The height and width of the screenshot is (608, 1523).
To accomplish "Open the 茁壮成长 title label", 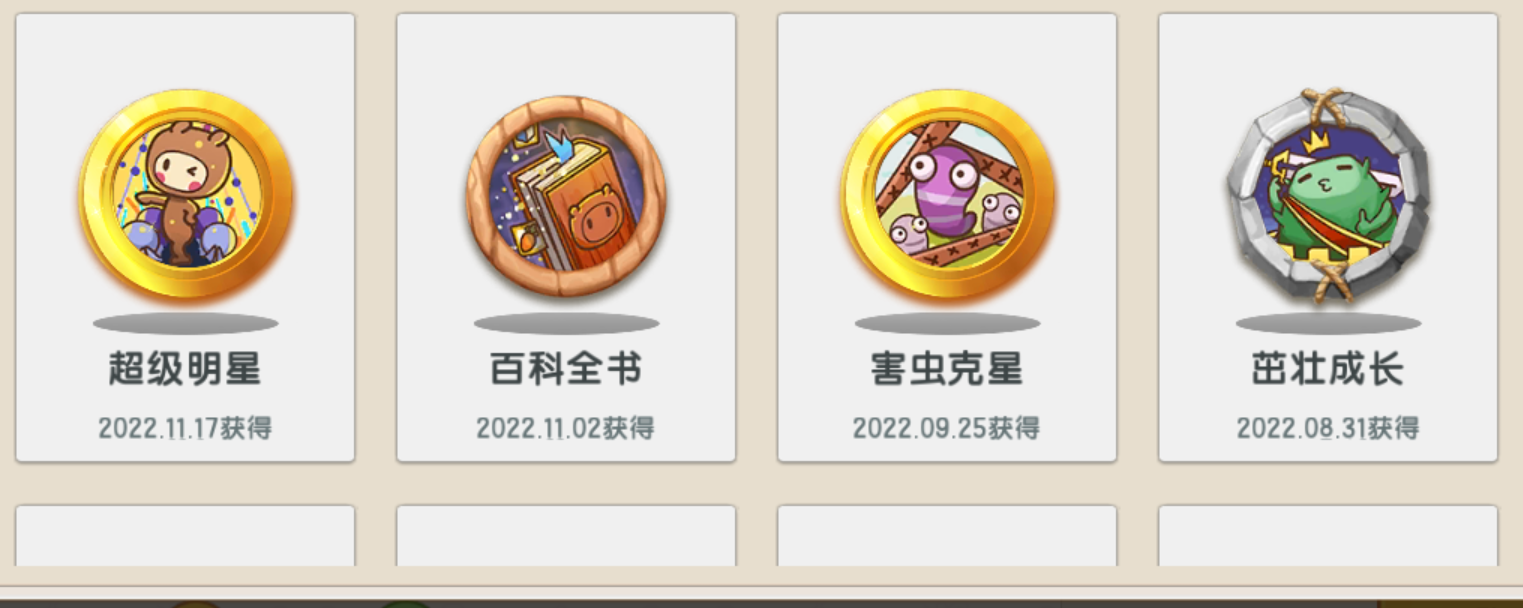I will tap(1328, 369).
